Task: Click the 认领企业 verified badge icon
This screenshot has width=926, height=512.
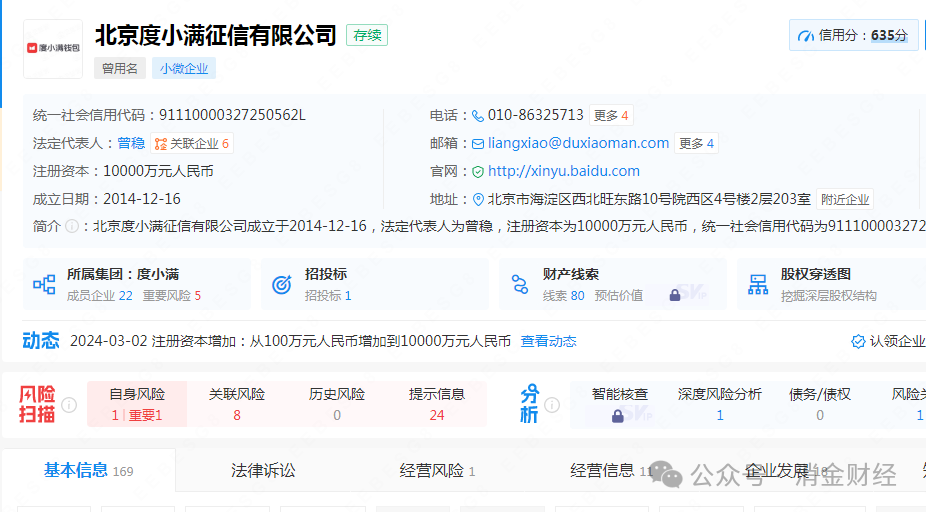Action: tap(857, 341)
